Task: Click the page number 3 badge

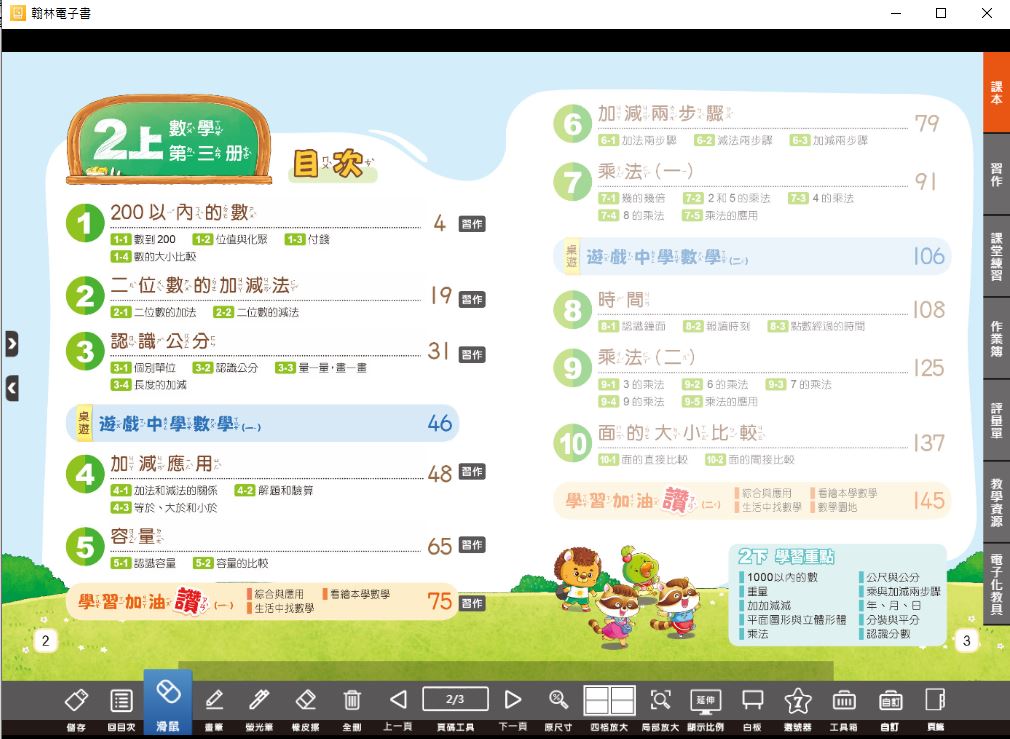Action: coord(966,640)
